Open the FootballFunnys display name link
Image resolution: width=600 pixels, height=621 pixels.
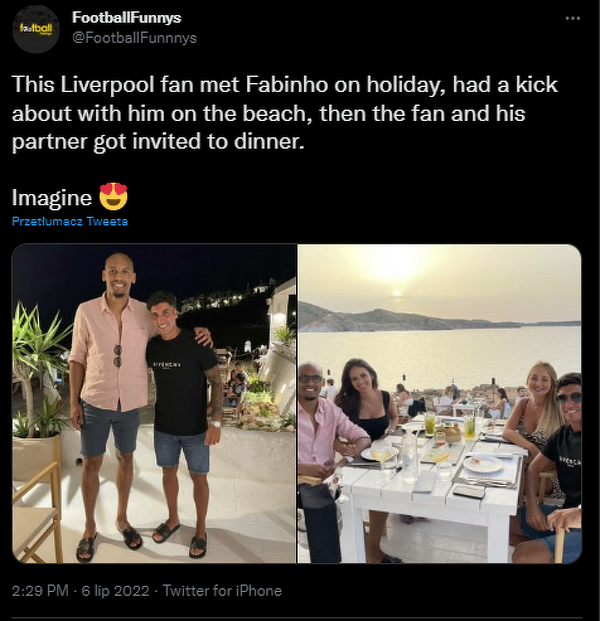[x=127, y=17]
